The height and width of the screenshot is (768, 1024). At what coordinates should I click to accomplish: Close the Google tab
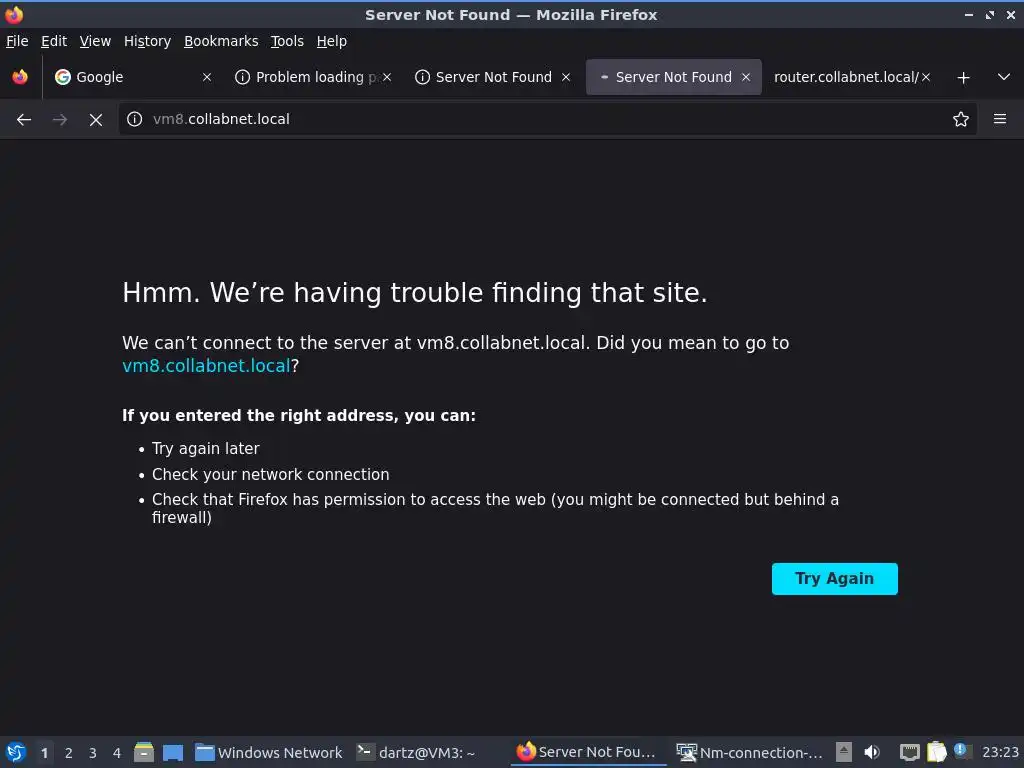pyautogui.click(x=206, y=77)
